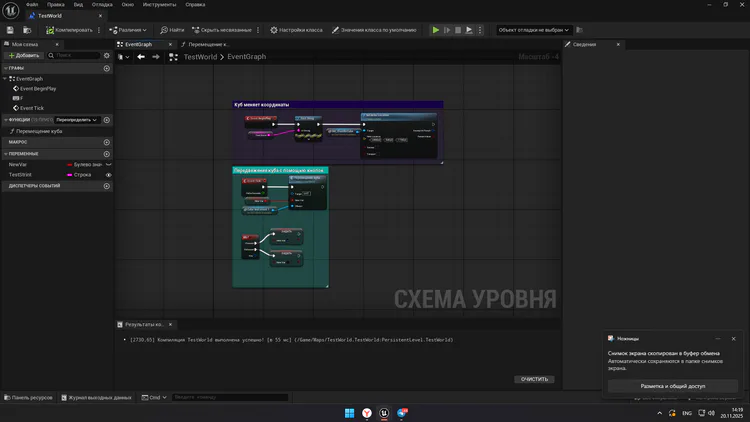This screenshot has height=422, width=750.
Task: Open the Справка menu
Action: (x=195, y=4)
